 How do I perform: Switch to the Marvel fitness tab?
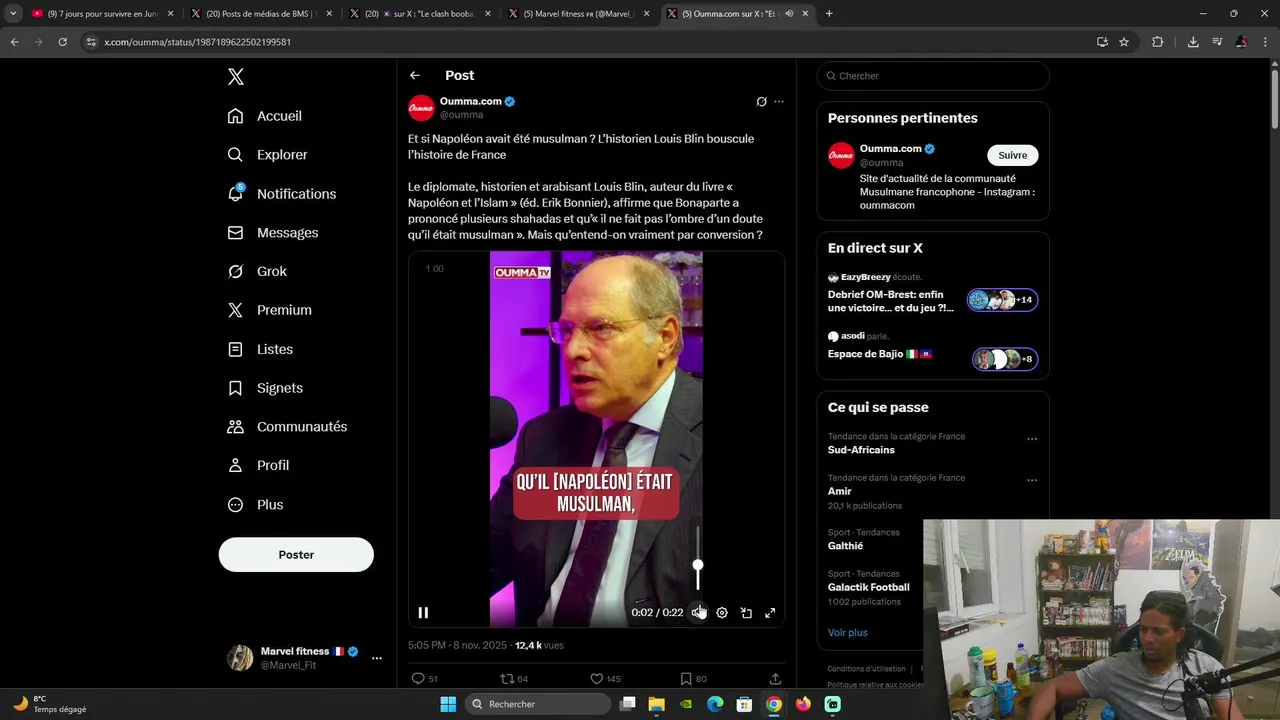pyautogui.click(x=578, y=14)
